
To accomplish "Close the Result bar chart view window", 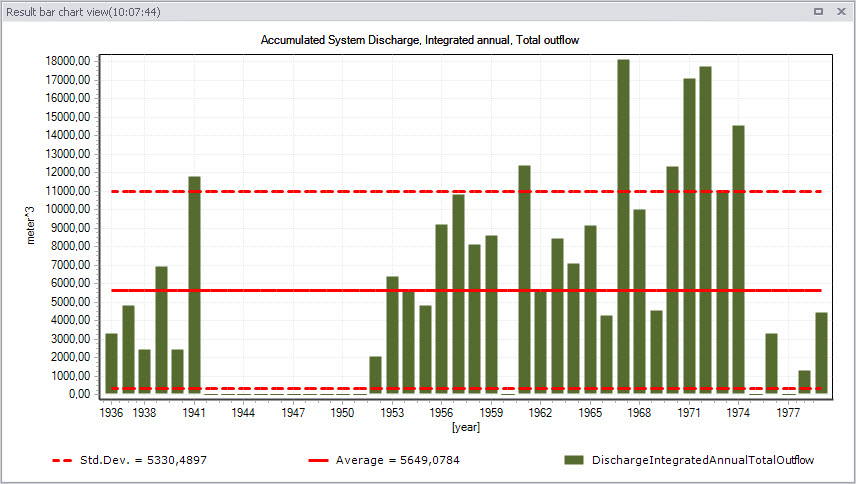I will tap(841, 11).
